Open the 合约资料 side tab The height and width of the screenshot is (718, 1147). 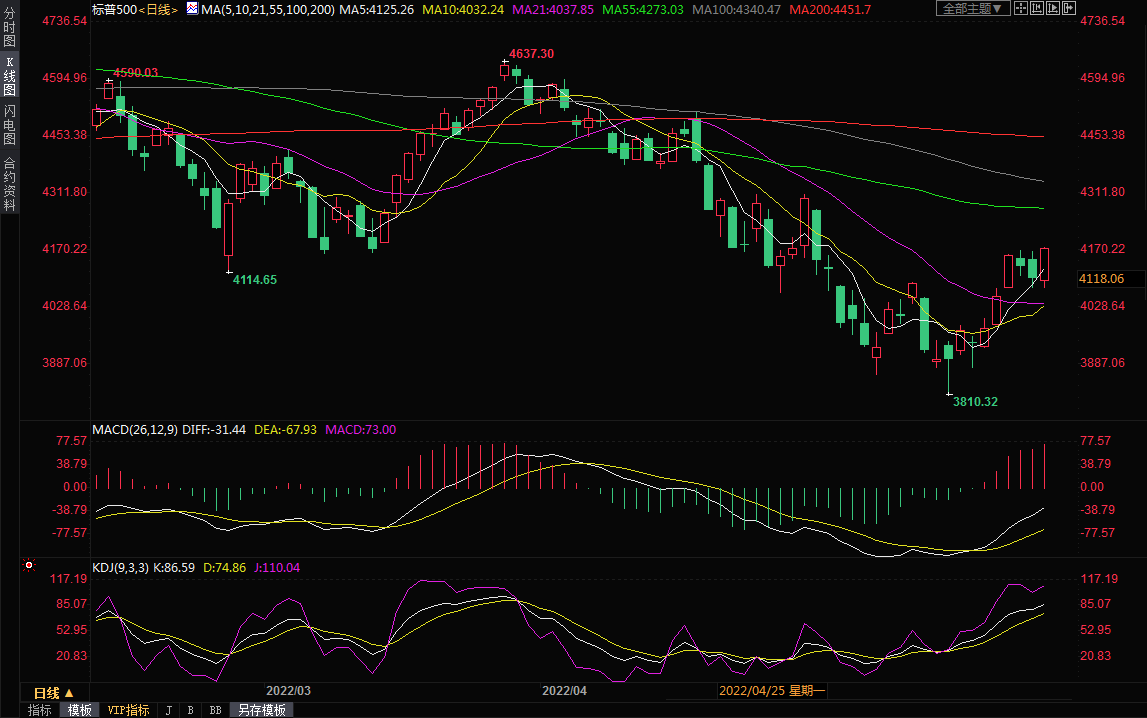[x=9, y=184]
